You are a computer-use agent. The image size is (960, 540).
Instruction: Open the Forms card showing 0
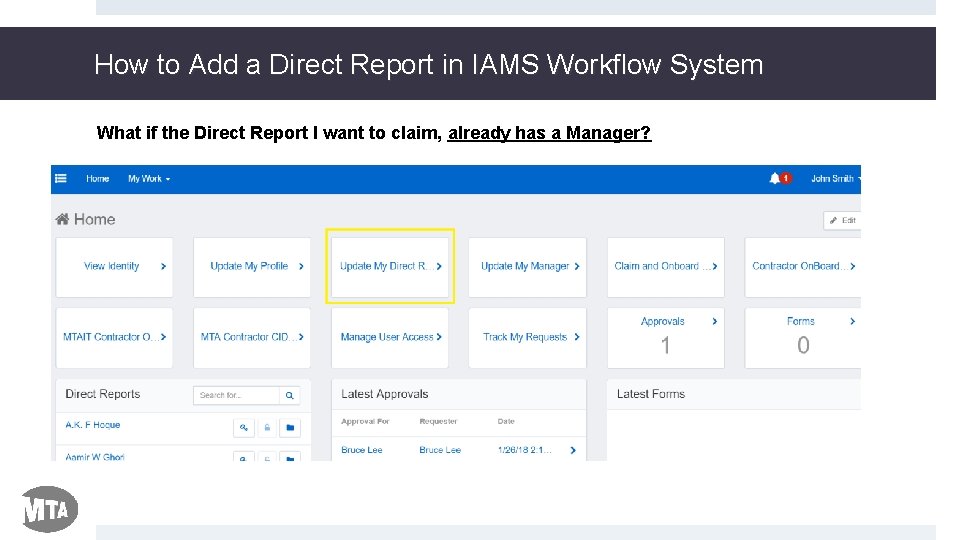click(803, 338)
